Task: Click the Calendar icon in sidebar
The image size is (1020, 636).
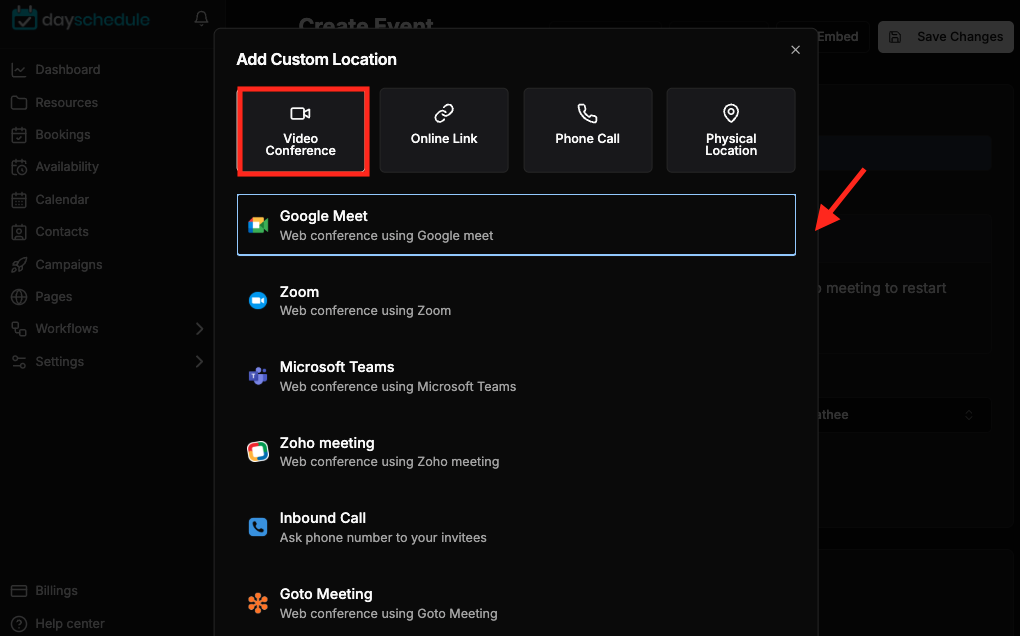Action: [19, 200]
